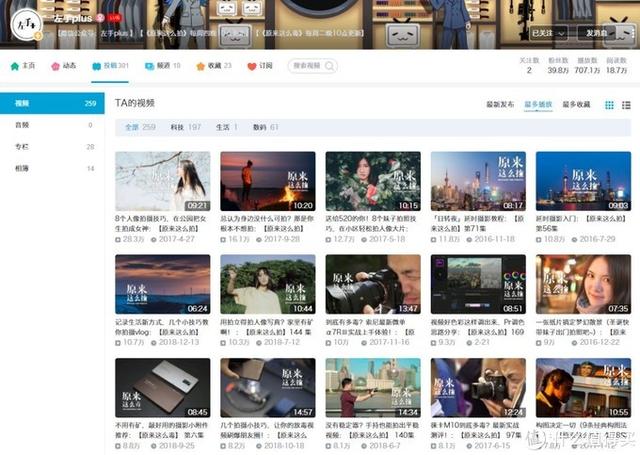The image size is (640, 455).
Task: Open video thumbnail with duration 13:47
Action: tap(373, 284)
